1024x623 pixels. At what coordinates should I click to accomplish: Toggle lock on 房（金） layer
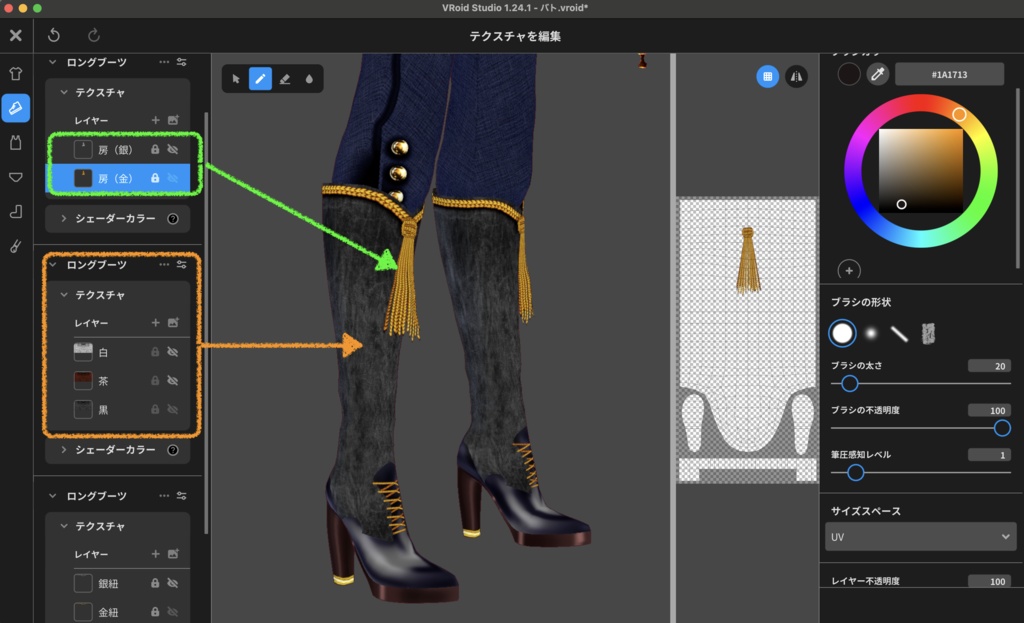(x=155, y=178)
